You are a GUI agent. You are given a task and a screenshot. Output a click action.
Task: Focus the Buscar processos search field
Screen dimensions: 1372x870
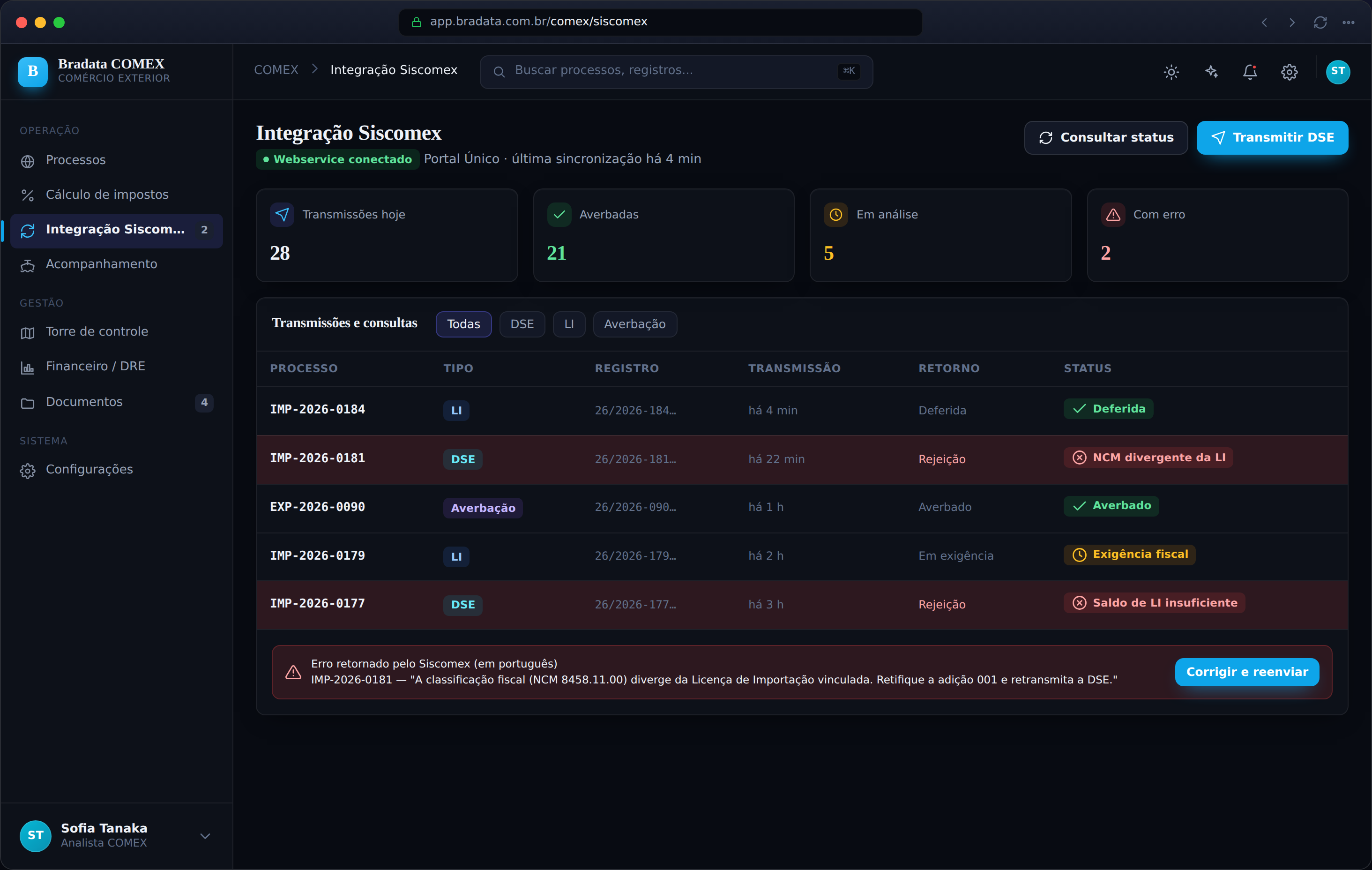(x=676, y=72)
